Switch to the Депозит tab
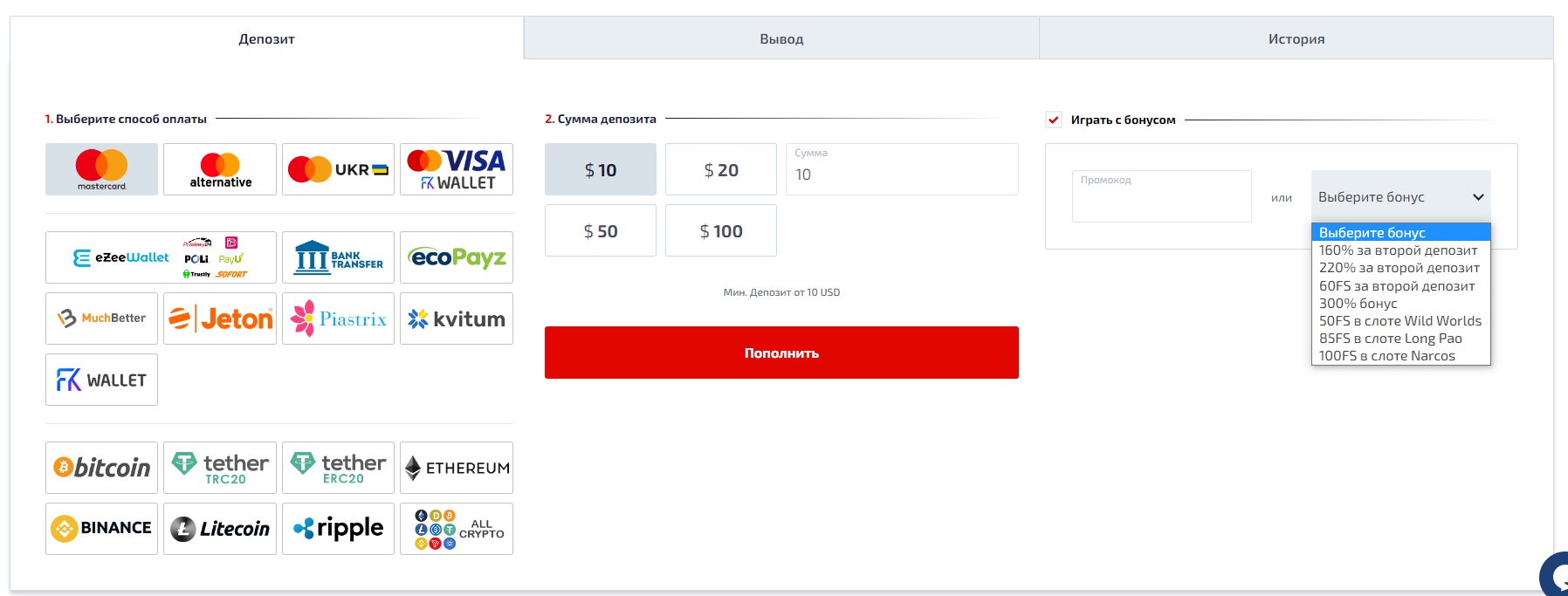This screenshot has width=1568, height=596. coord(266,38)
